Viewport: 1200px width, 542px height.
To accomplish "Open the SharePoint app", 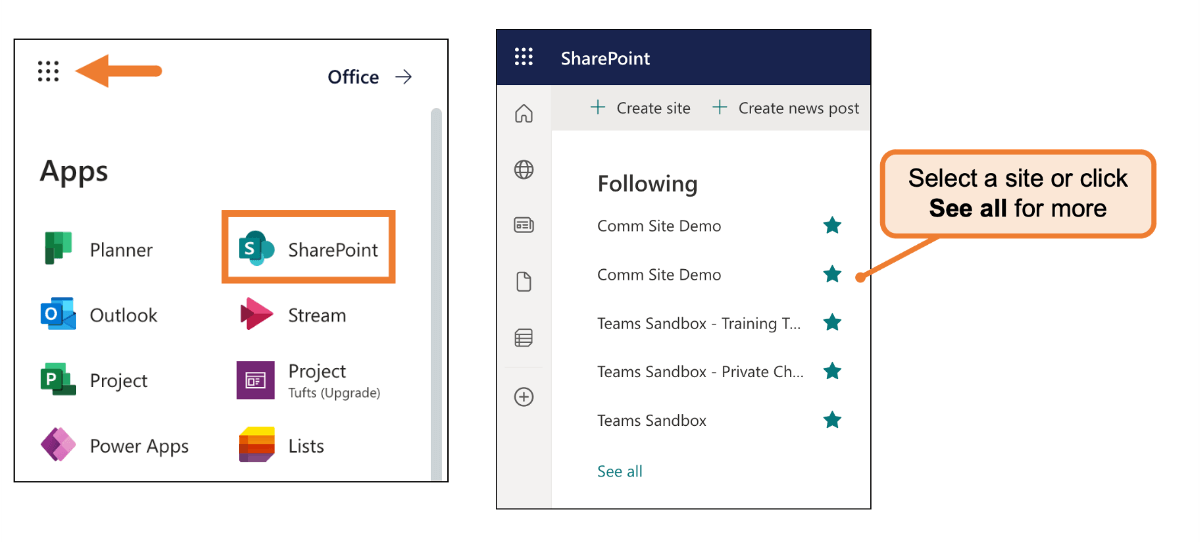I will [309, 249].
